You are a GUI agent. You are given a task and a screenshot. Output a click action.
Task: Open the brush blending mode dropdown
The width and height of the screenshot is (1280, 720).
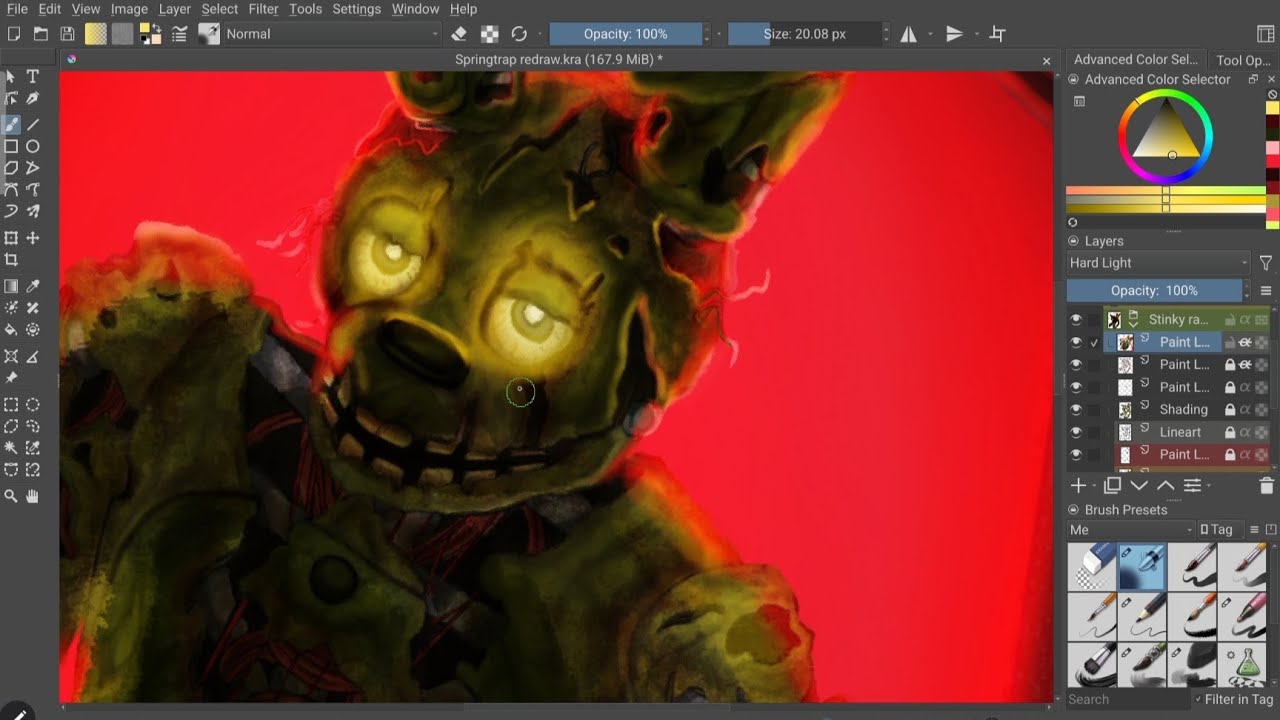332,34
